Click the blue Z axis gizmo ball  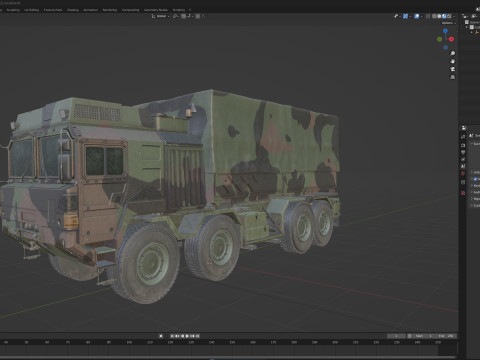[445, 31]
